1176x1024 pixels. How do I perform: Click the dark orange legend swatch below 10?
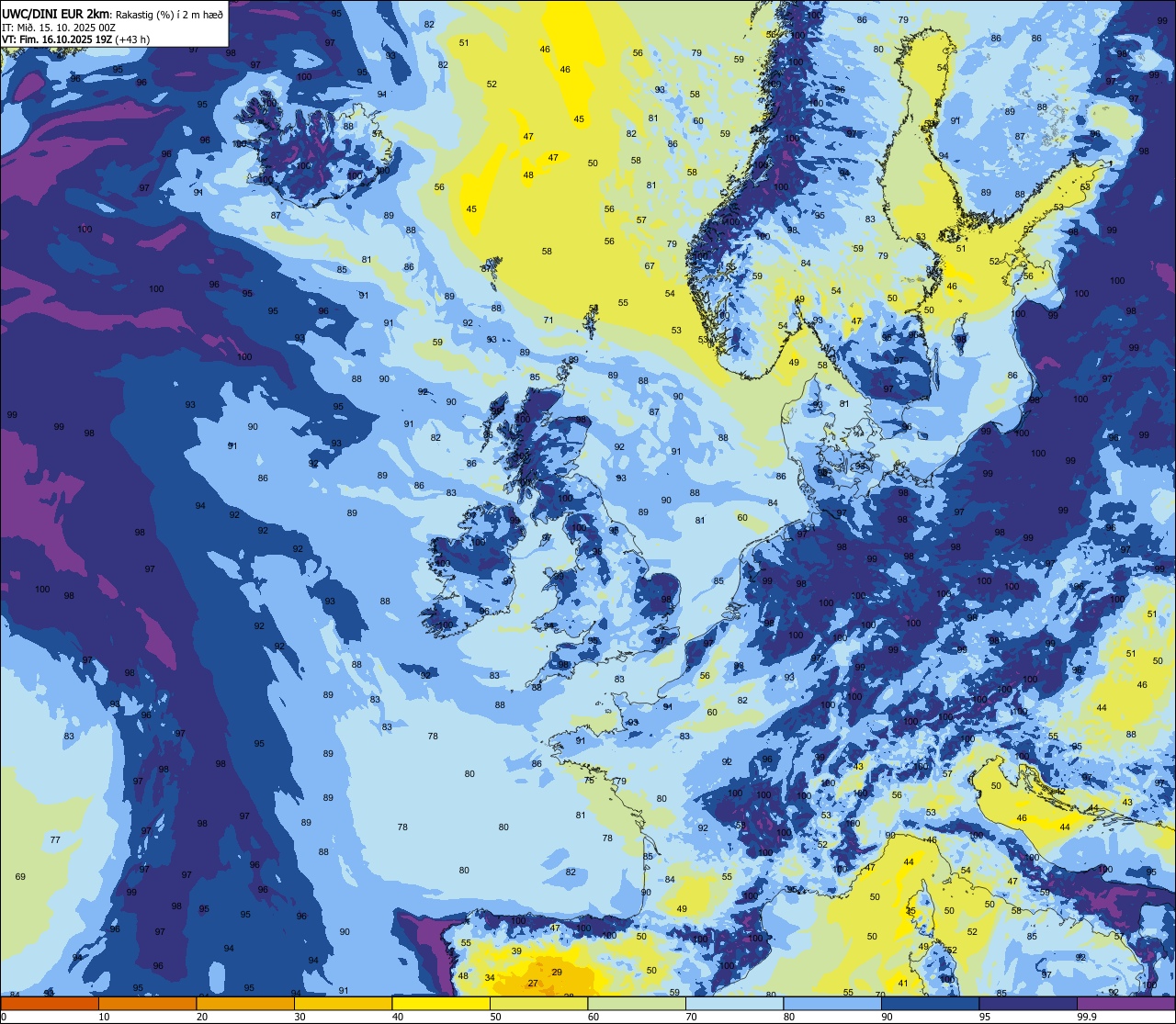50,1003
